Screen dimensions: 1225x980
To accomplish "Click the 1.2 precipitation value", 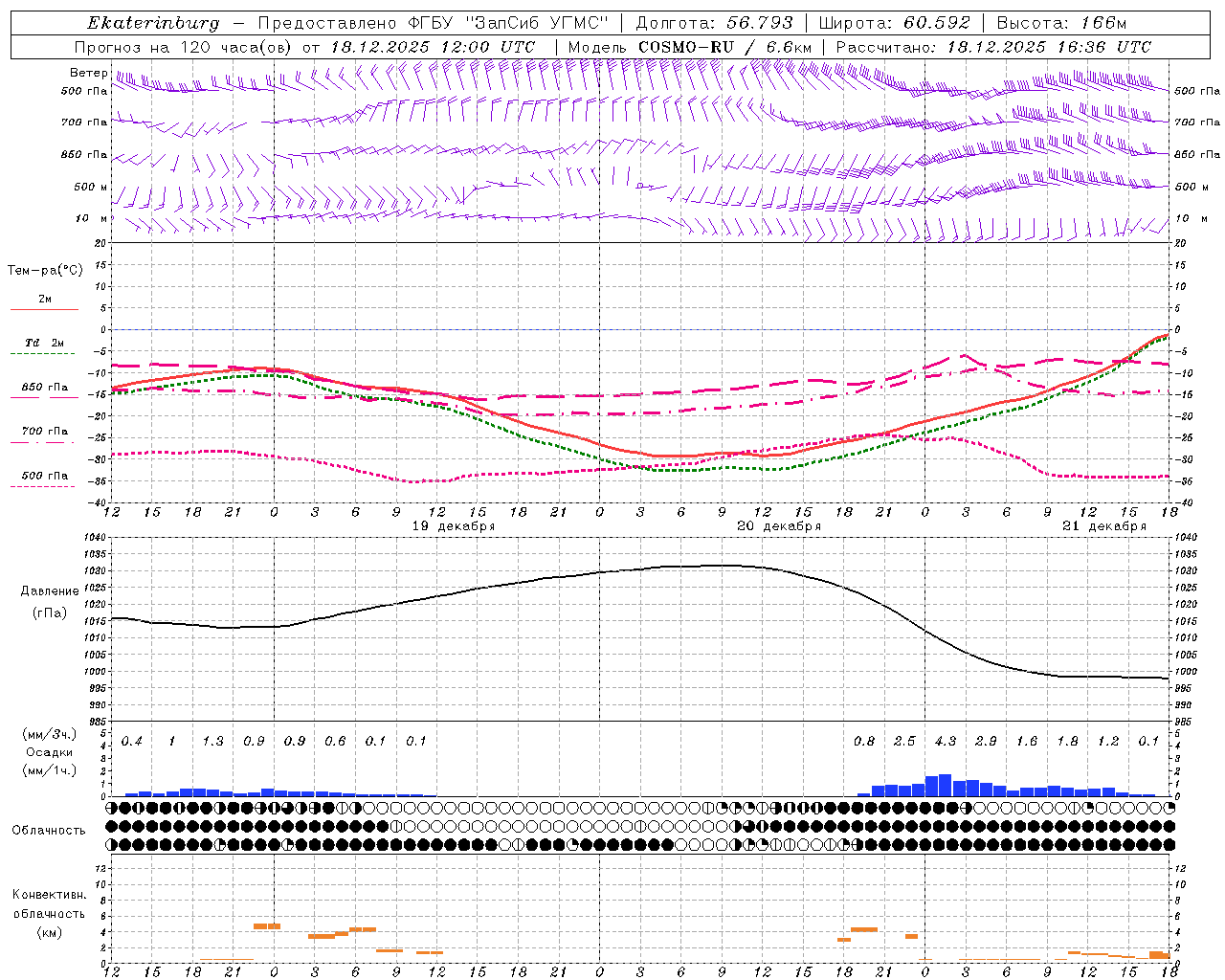I will (x=1108, y=742).
